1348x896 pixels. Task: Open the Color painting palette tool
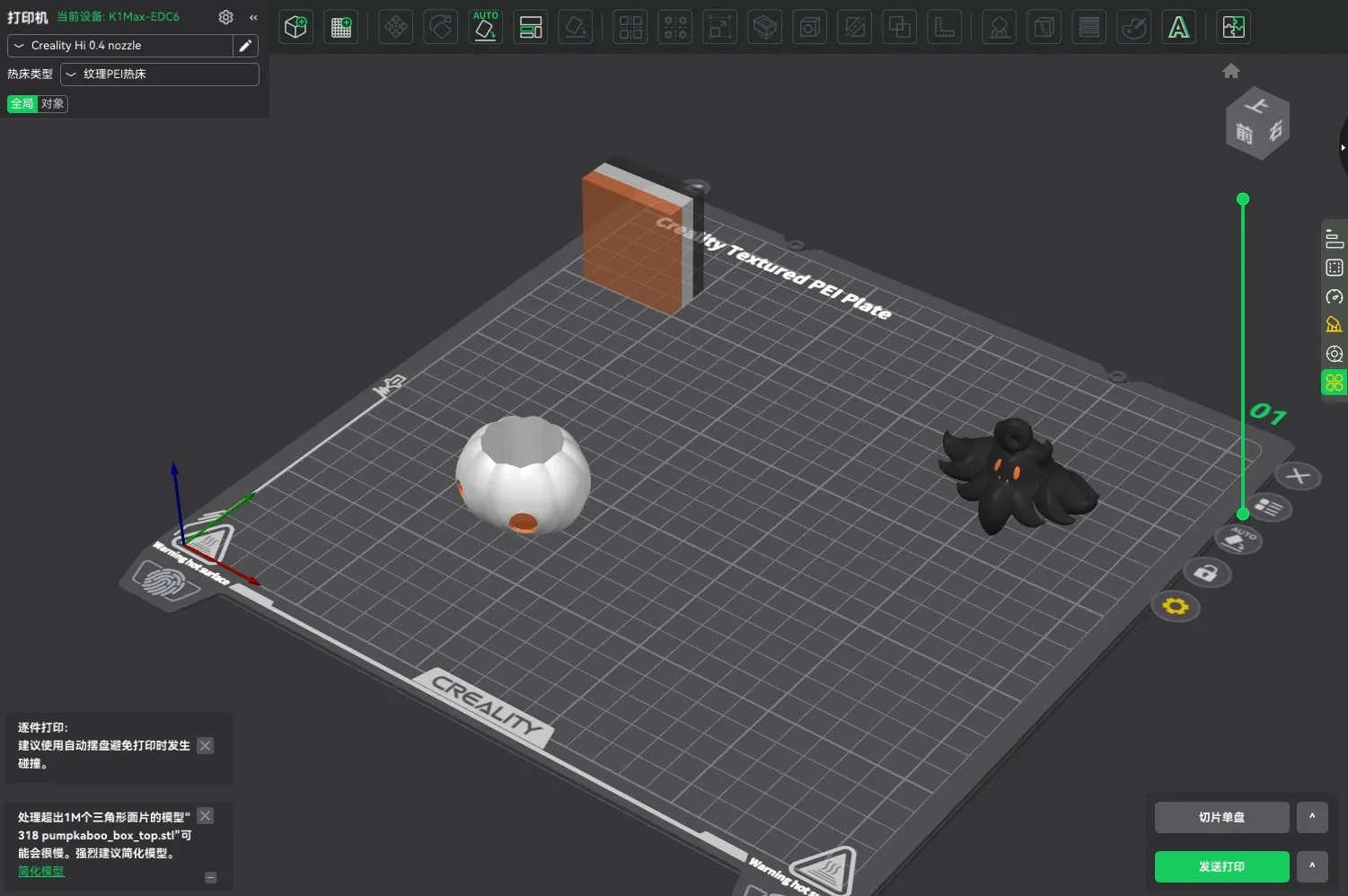[1134, 27]
